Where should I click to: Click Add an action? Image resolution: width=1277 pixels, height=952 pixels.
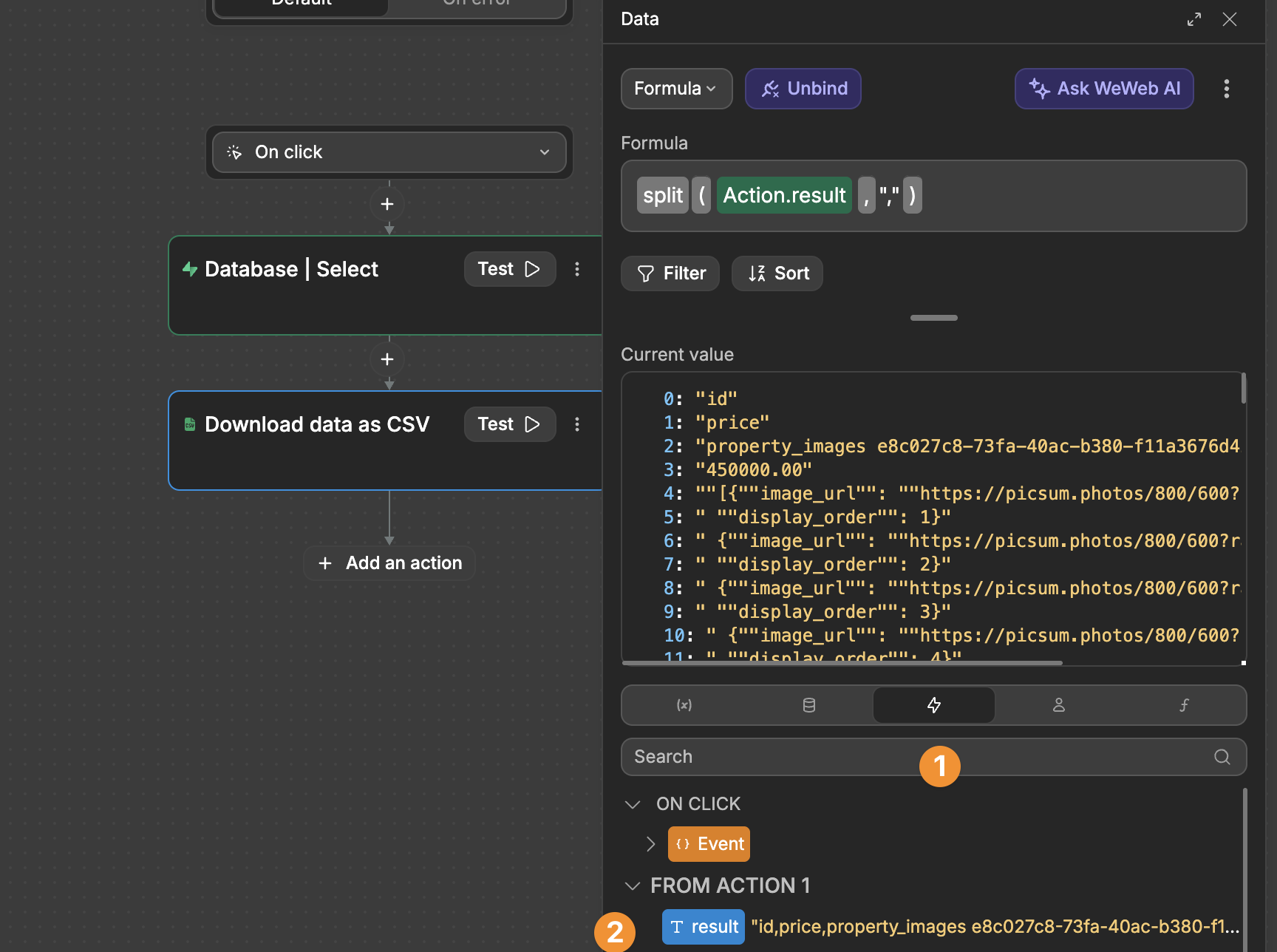tap(389, 562)
